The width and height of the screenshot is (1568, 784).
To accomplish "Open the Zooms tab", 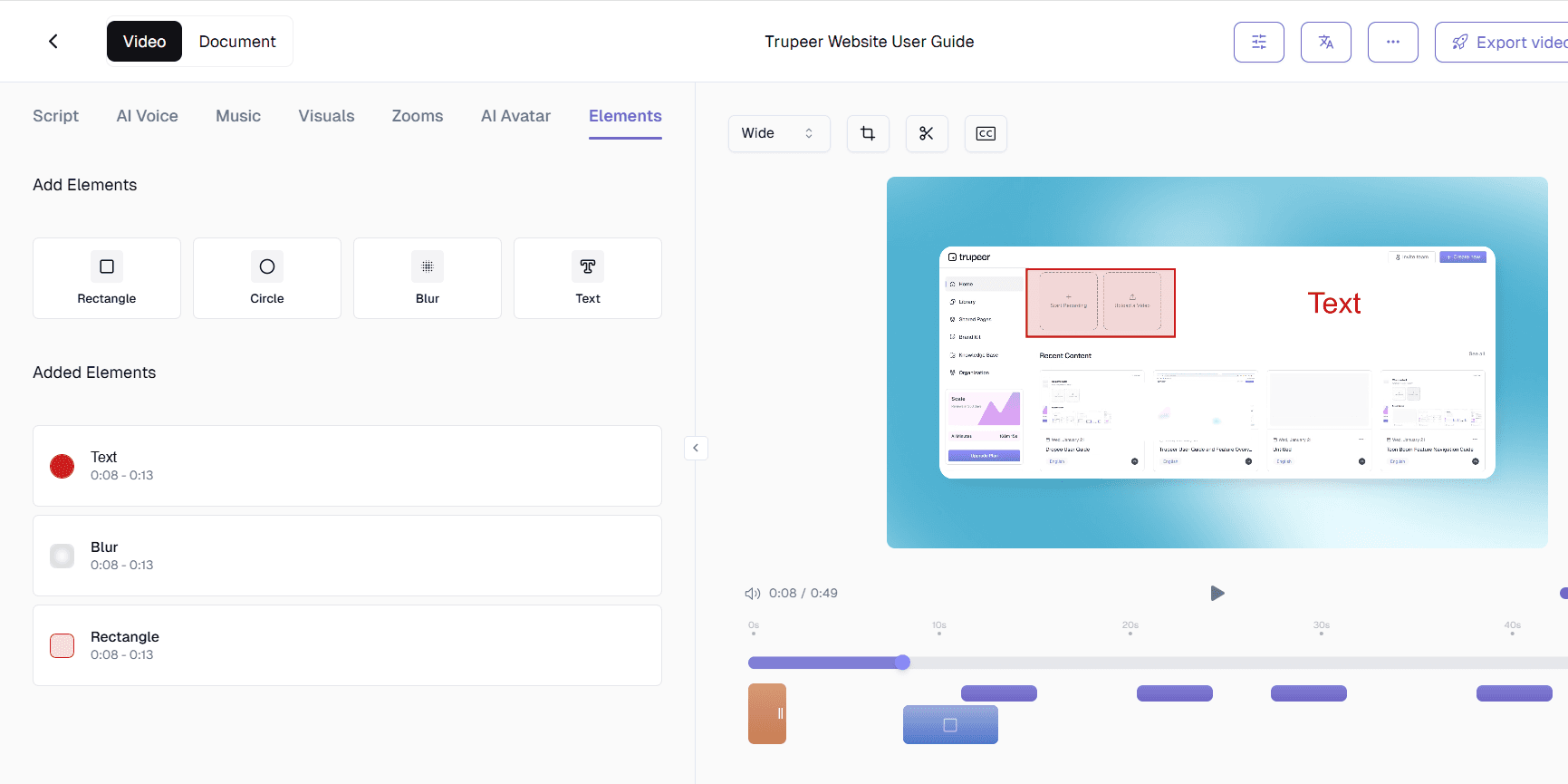I will (418, 116).
